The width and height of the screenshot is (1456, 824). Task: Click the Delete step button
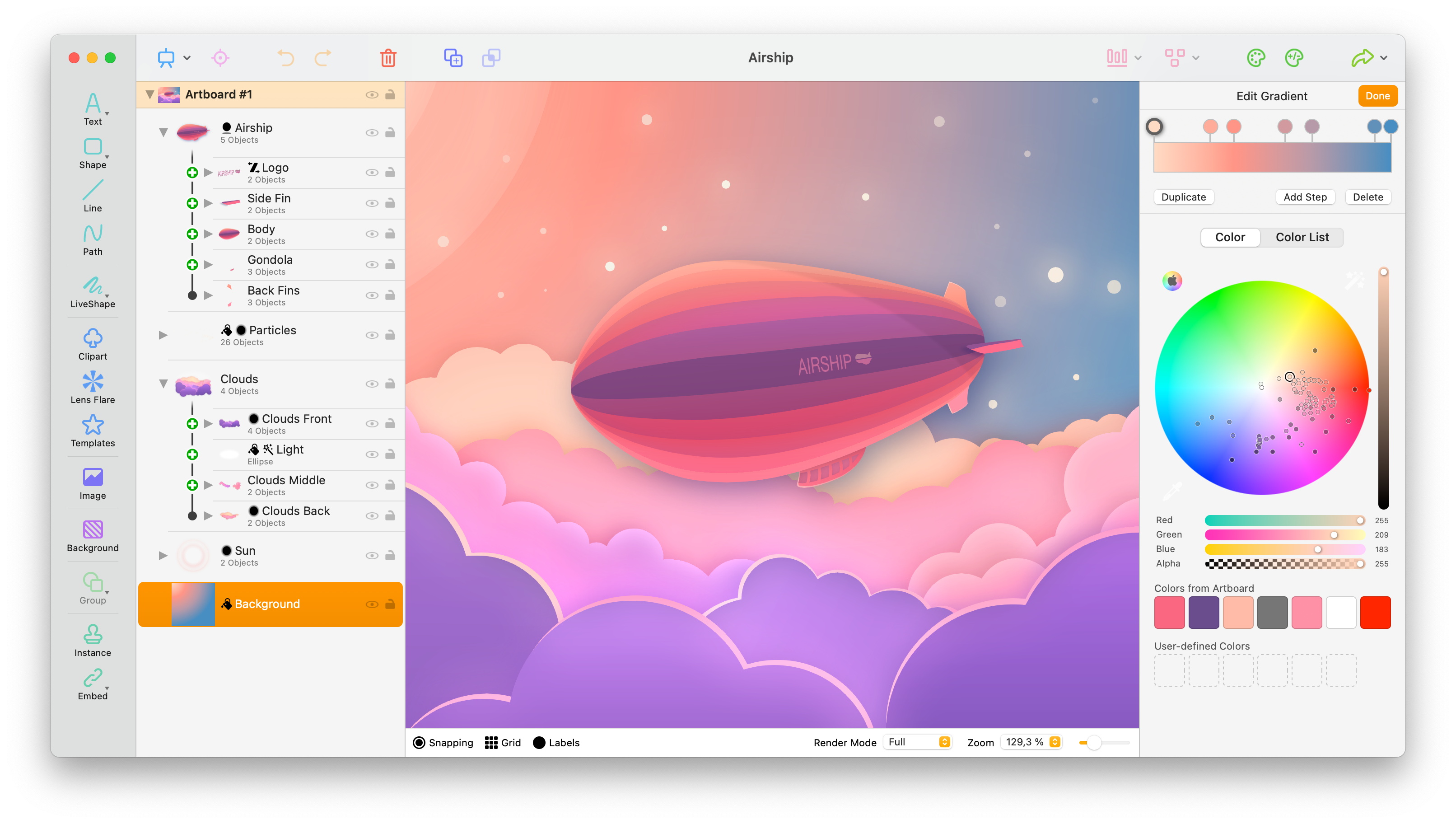point(1368,197)
